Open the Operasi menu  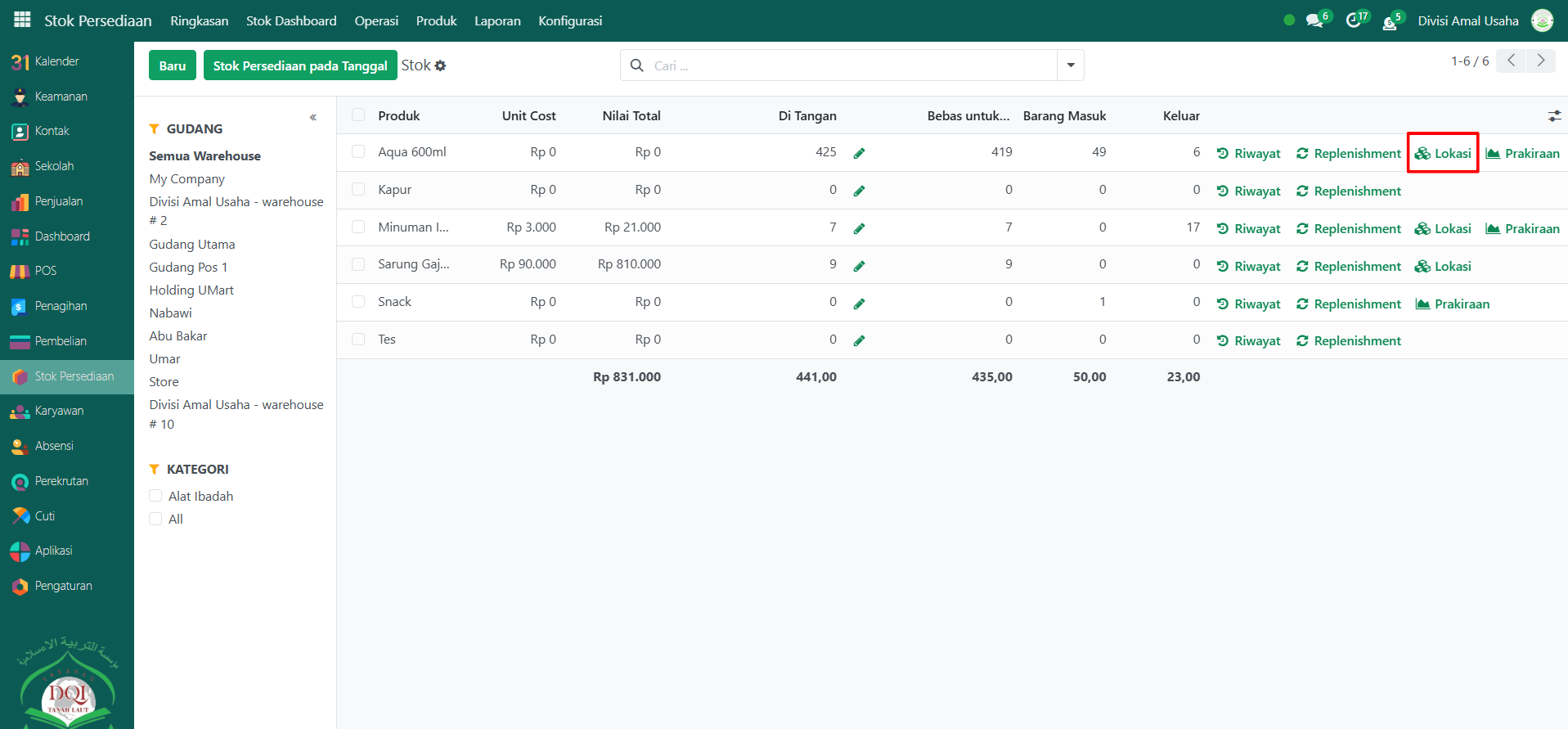pos(376,21)
